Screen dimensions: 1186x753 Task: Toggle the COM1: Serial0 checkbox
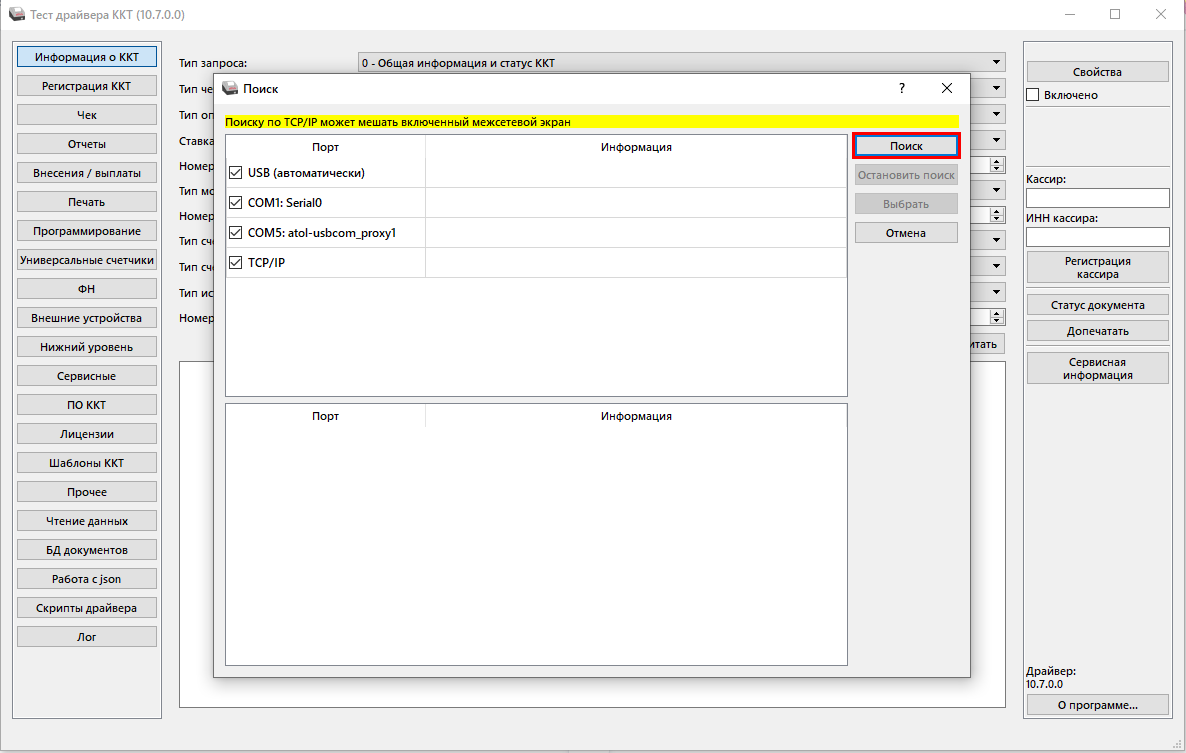tap(236, 203)
